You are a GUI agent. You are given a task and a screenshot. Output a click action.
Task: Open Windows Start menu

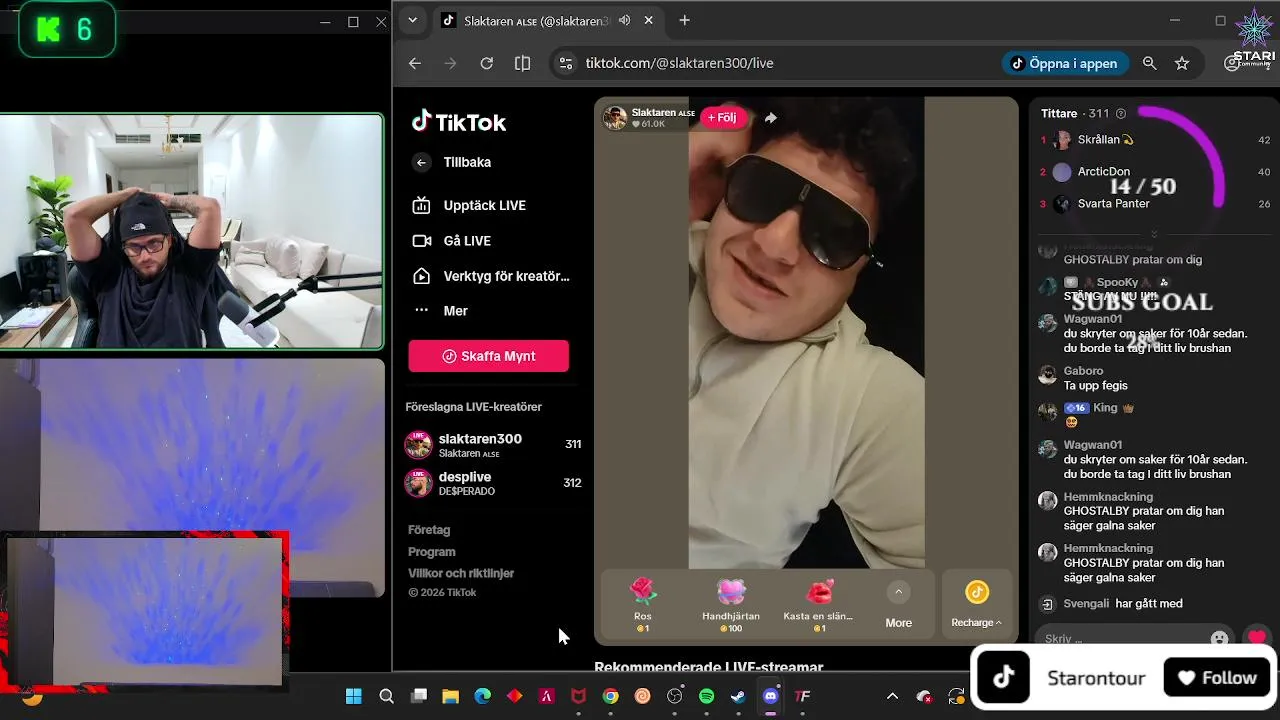coord(354,696)
